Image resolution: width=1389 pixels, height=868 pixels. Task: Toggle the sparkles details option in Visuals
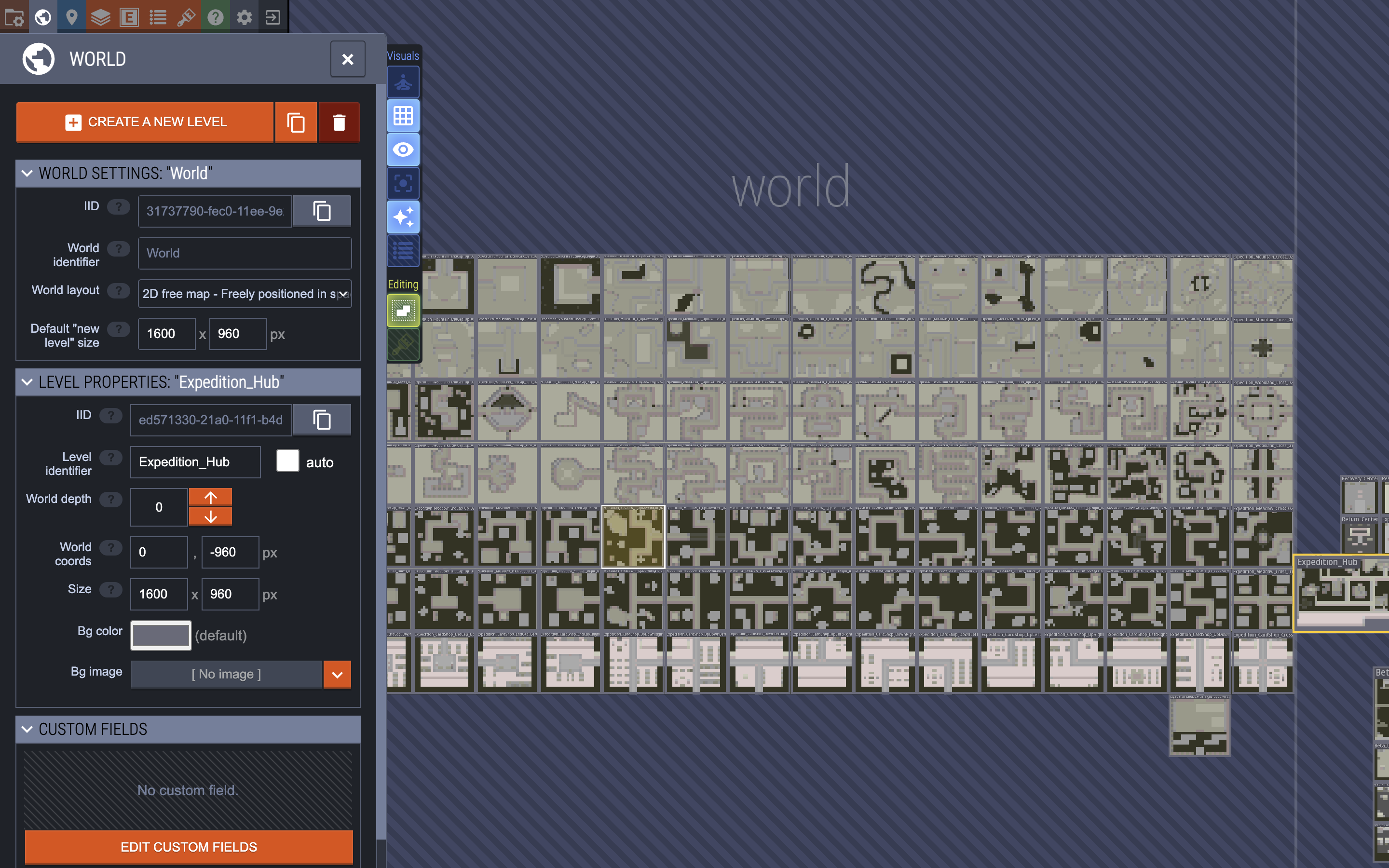[403, 217]
